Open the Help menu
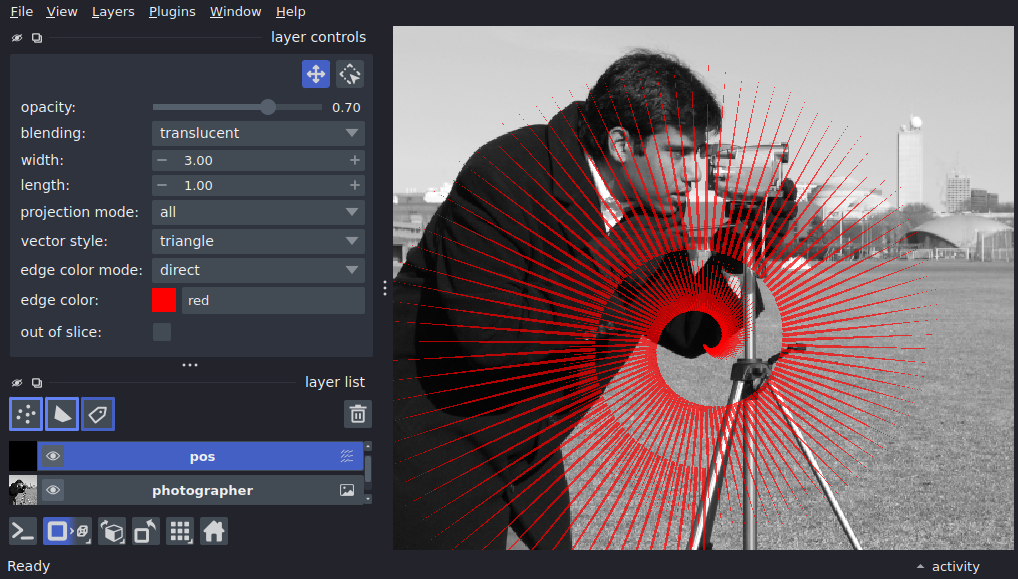 [x=290, y=12]
